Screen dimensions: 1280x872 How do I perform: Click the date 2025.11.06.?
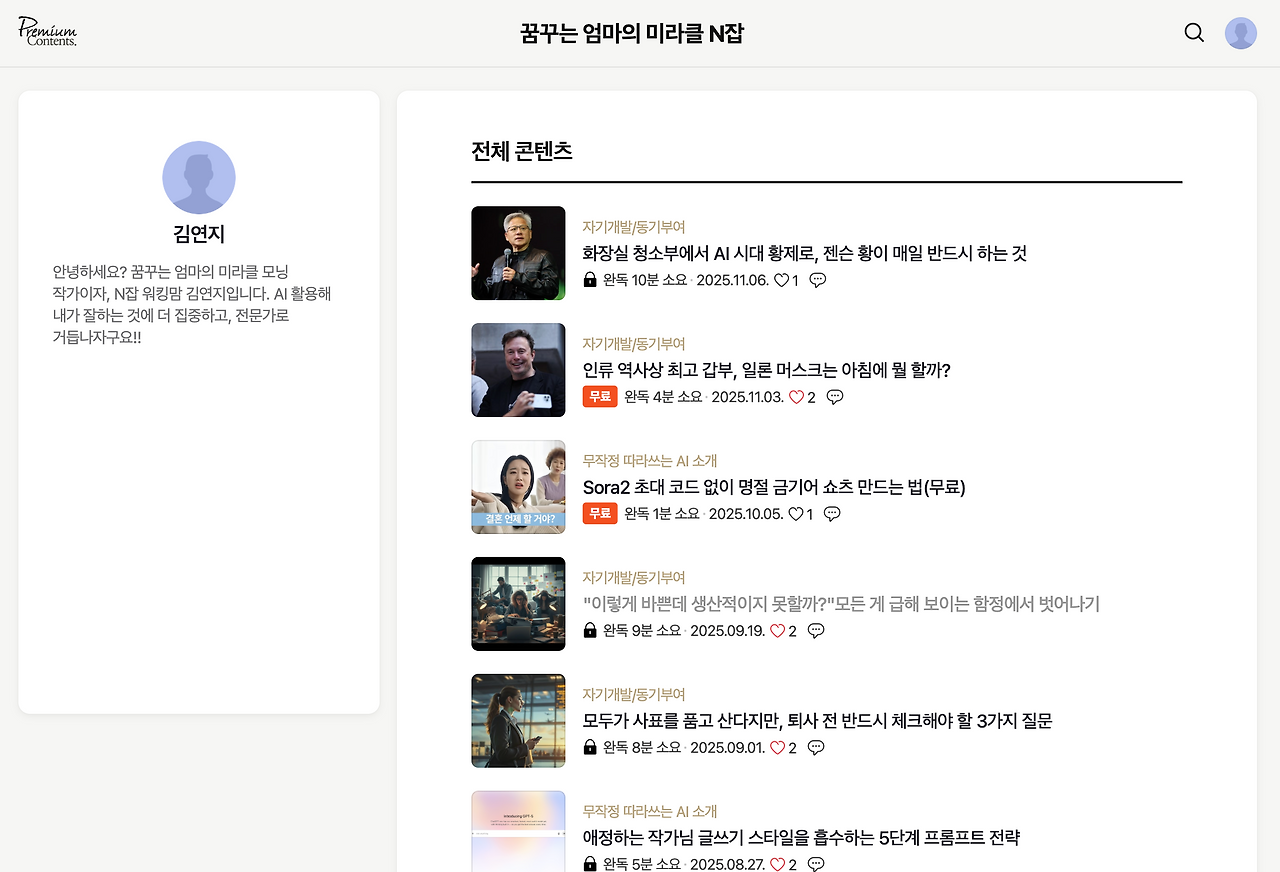coord(732,280)
